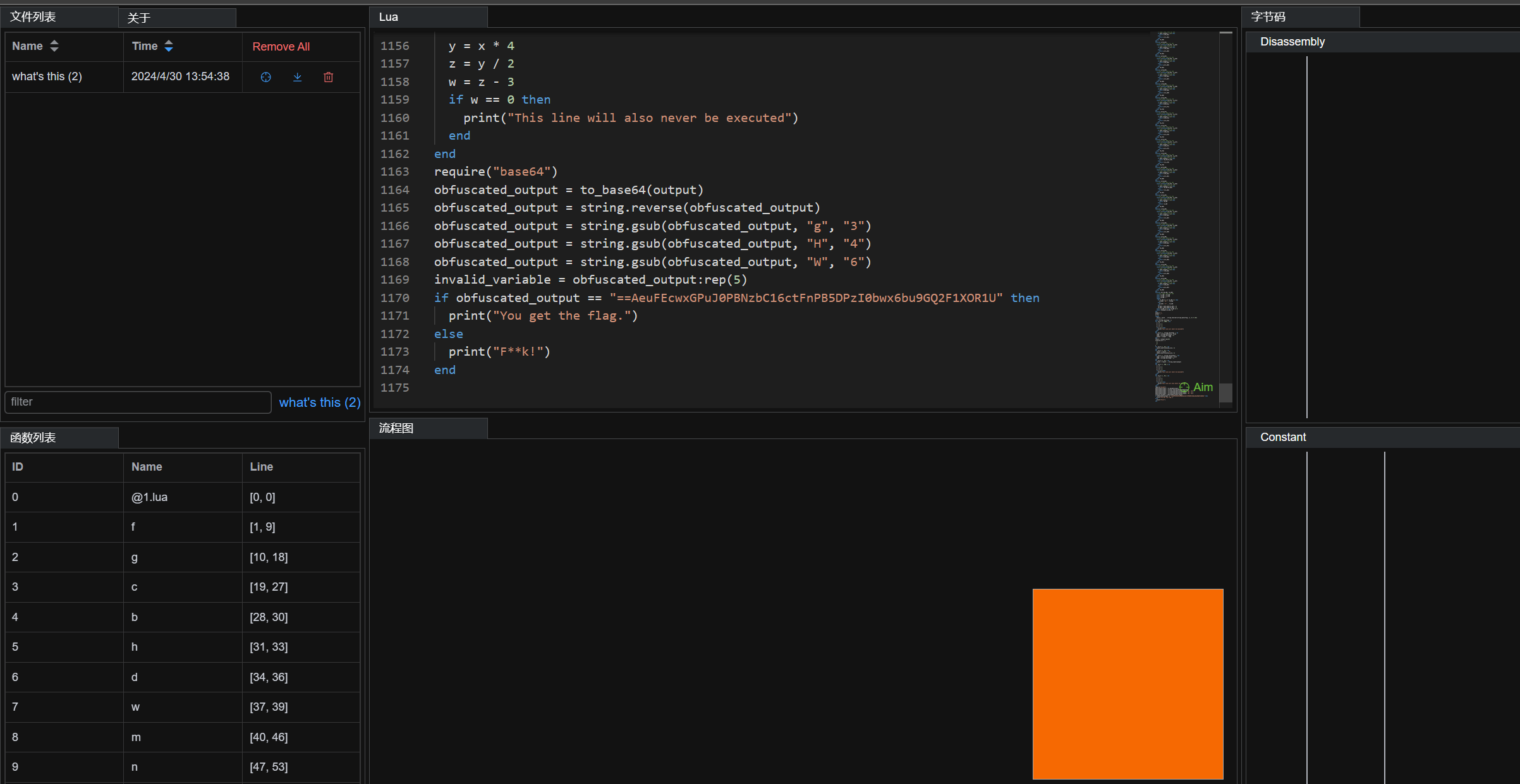This screenshot has height=784, width=1520.
Task: Select the 字节码 tab
Action: [1268, 17]
